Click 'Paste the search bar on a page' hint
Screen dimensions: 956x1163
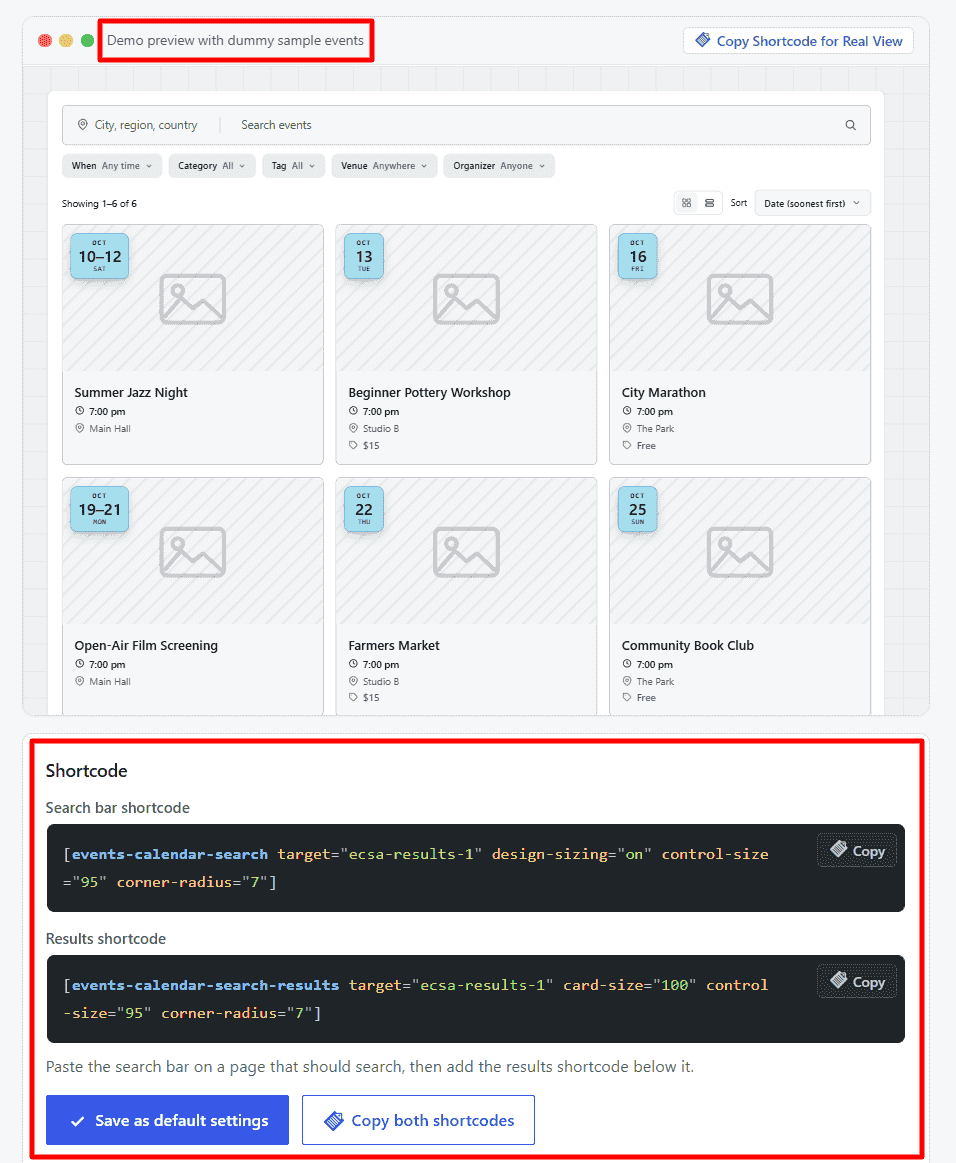click(x=370, y=1067)
